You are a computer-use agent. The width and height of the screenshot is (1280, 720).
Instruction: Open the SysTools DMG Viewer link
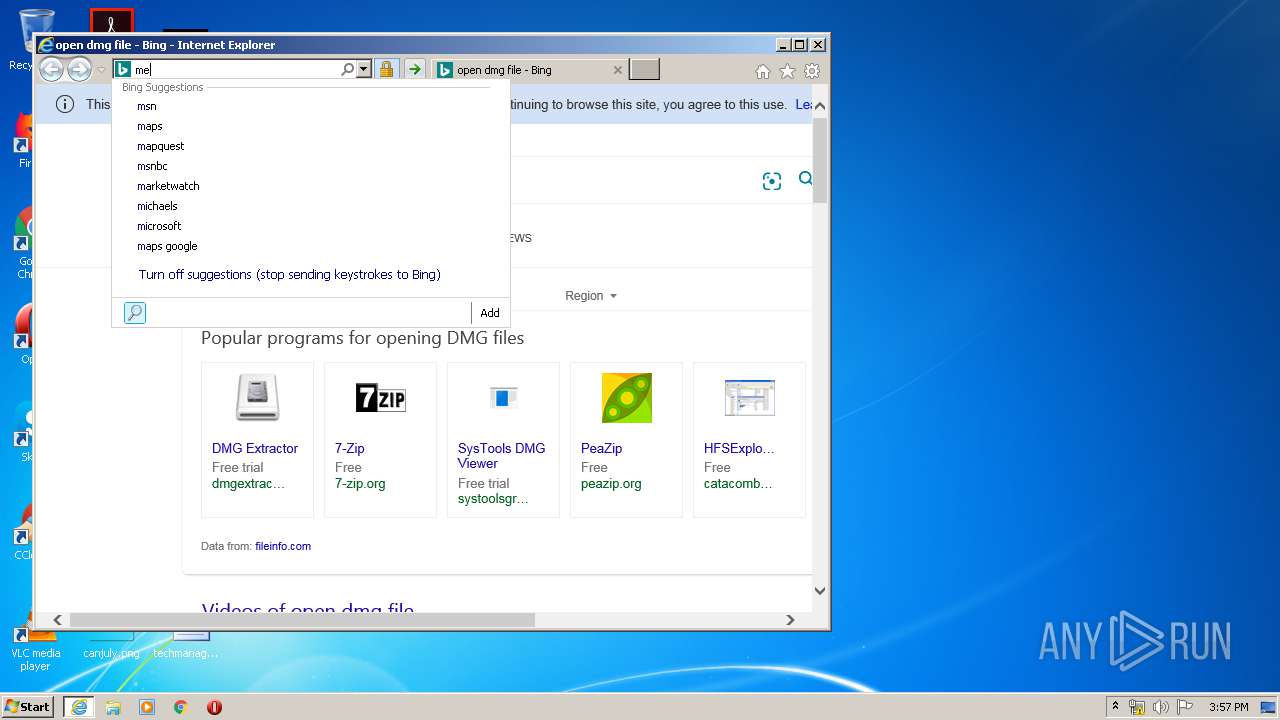pos(501,456)
